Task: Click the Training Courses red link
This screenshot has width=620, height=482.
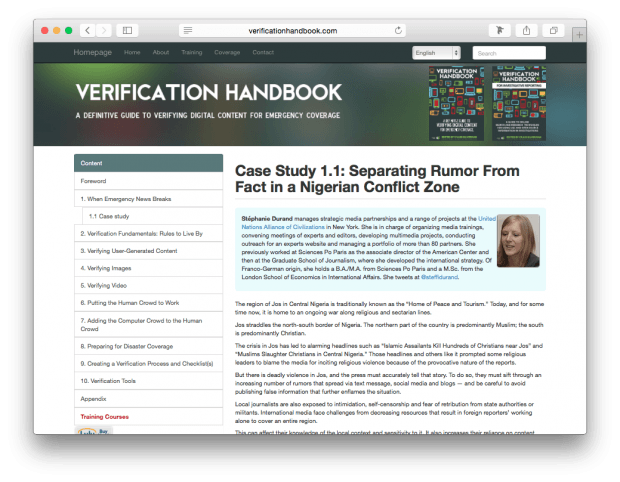Action: click(104, 416)
